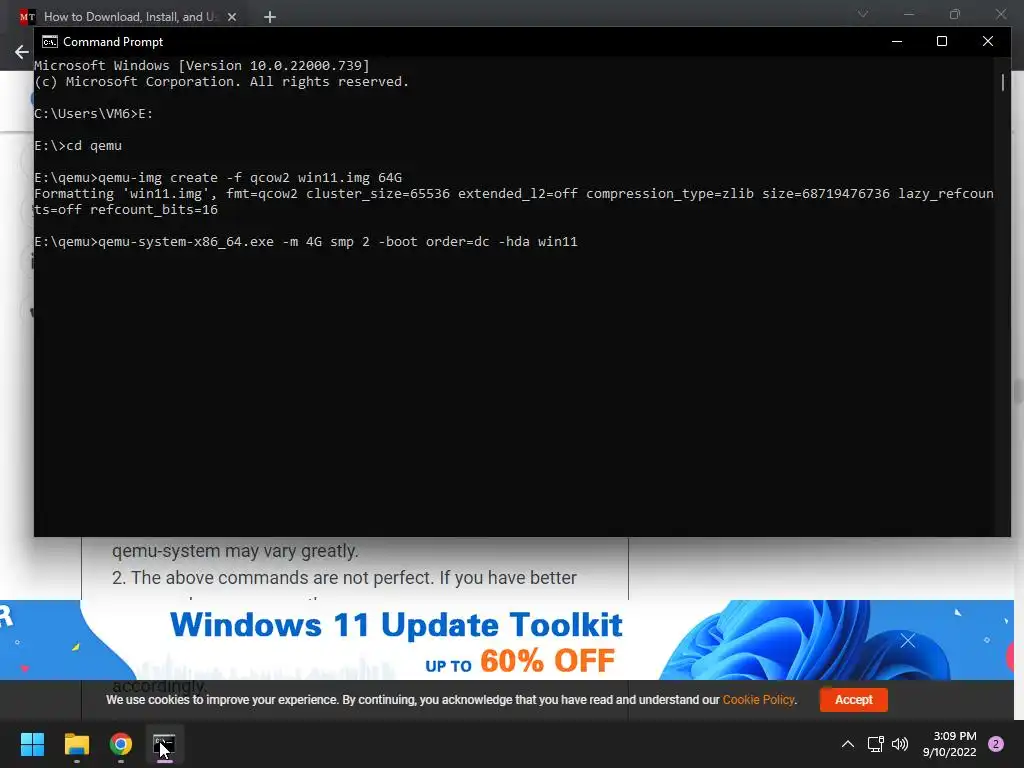Viewport: 1024px width, 768px height.
Task: Open File Explorer from the taskbar
Action: (x=76, y=744)
